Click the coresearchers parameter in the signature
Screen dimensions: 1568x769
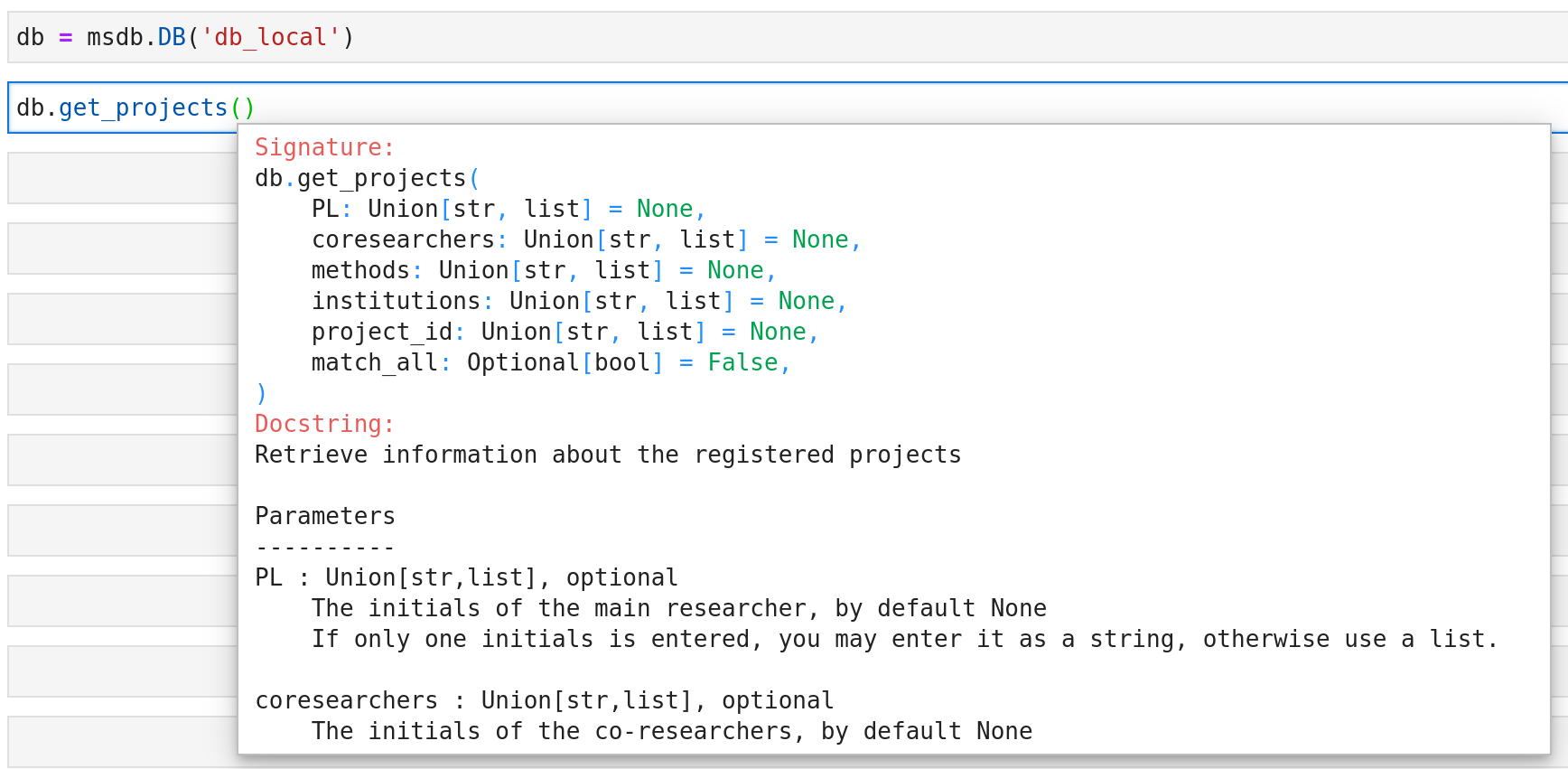click(403, 239)
